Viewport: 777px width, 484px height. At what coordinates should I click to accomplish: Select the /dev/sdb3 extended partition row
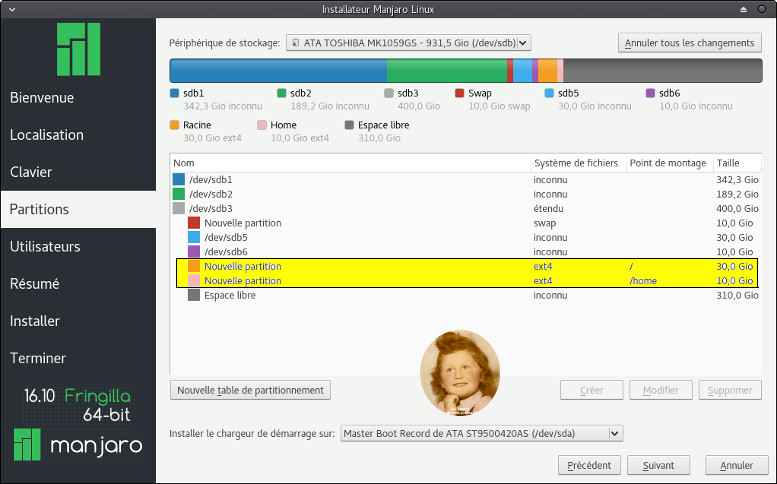[350, 208]
